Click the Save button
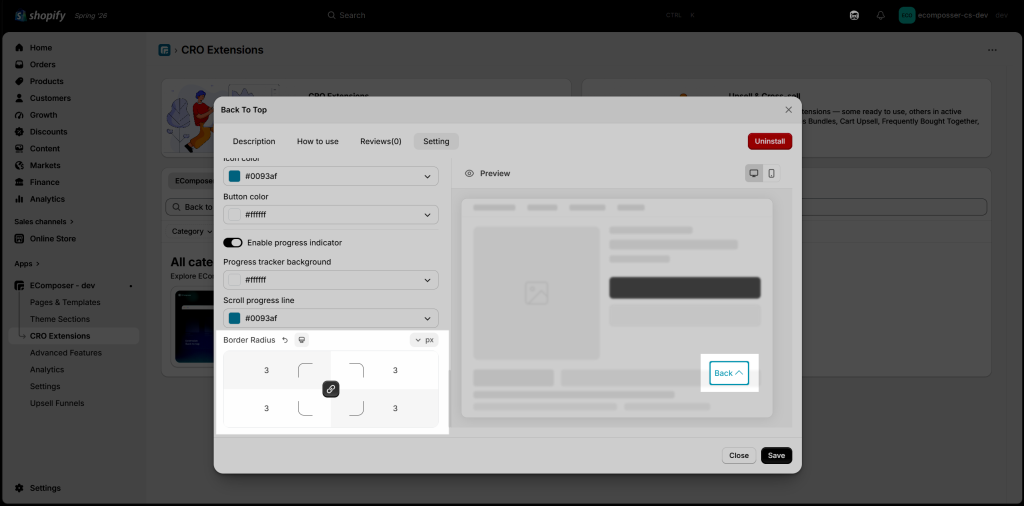The height and width of the screenshot is (506, 1024). [x=776, y=456]
